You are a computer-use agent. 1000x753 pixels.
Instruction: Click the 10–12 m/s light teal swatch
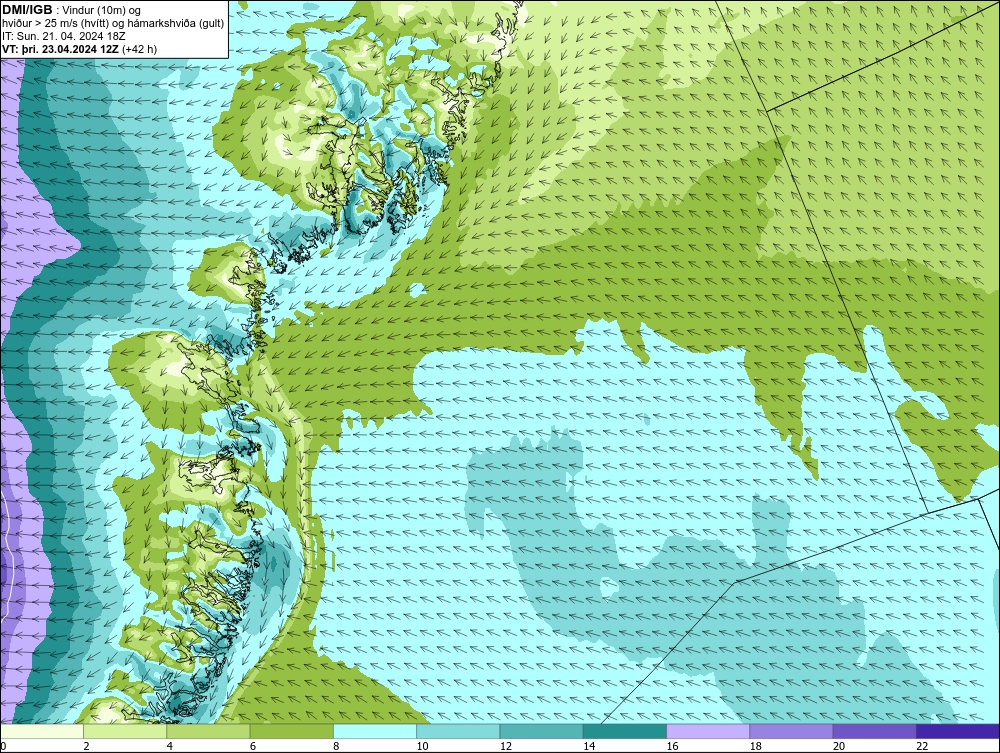(x=458, y=731)
